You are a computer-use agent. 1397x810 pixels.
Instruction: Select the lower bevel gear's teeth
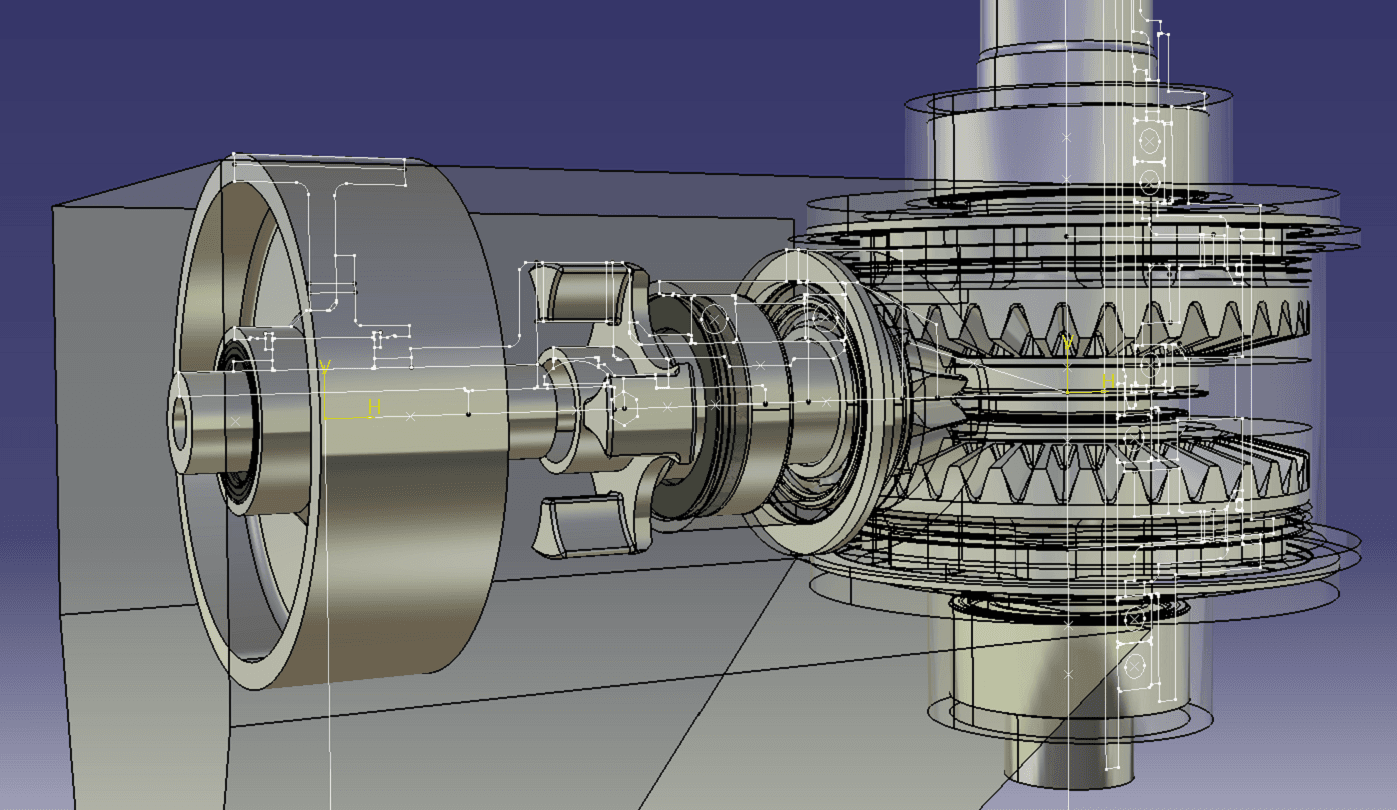pos(1100,472)
